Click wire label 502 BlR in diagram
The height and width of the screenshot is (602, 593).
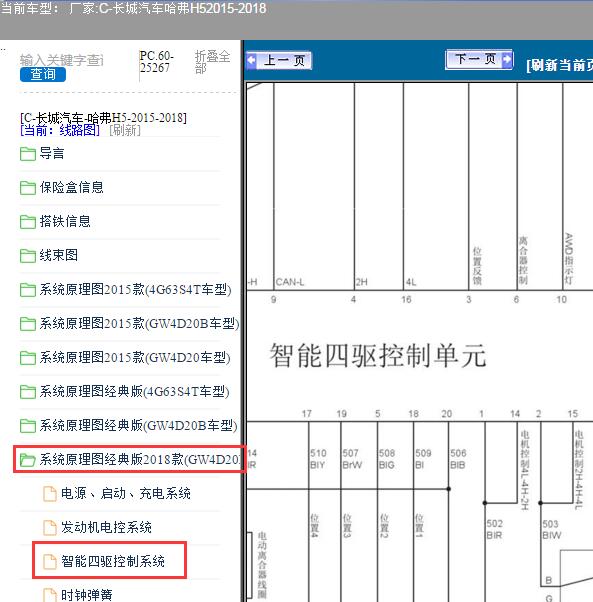coord(494,529)
